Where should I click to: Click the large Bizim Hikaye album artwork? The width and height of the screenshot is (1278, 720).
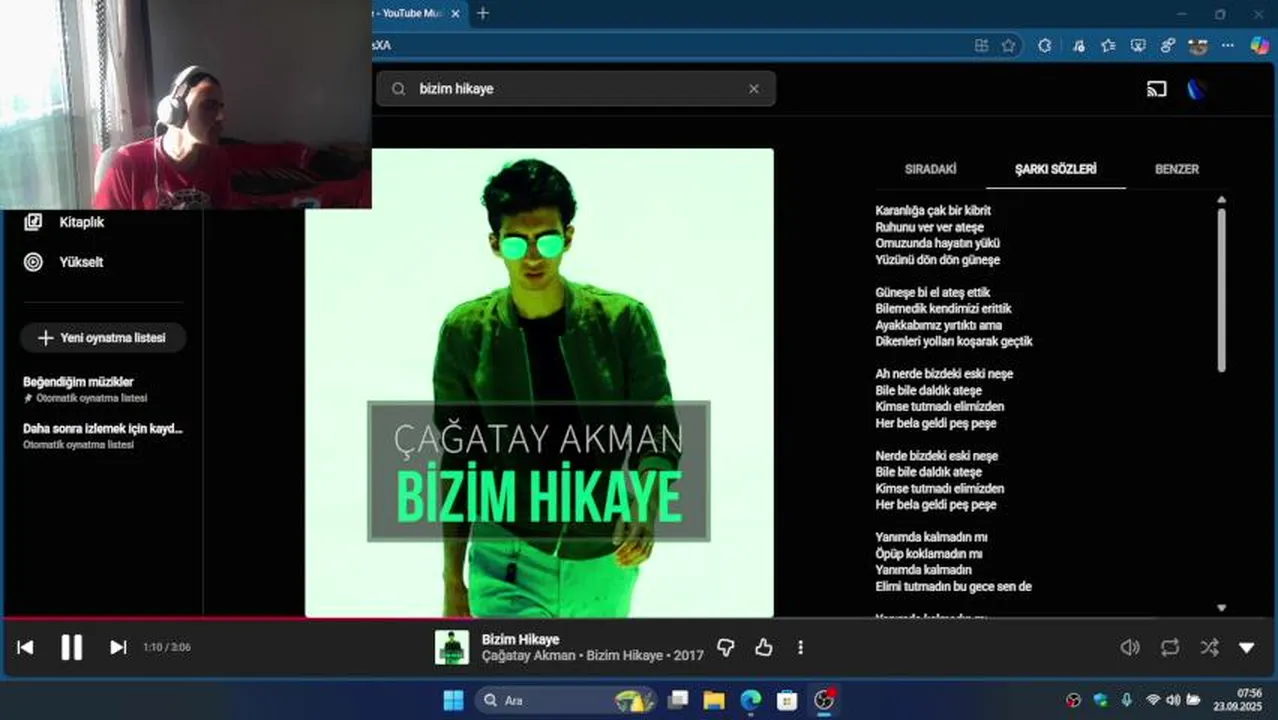point(539,383)
